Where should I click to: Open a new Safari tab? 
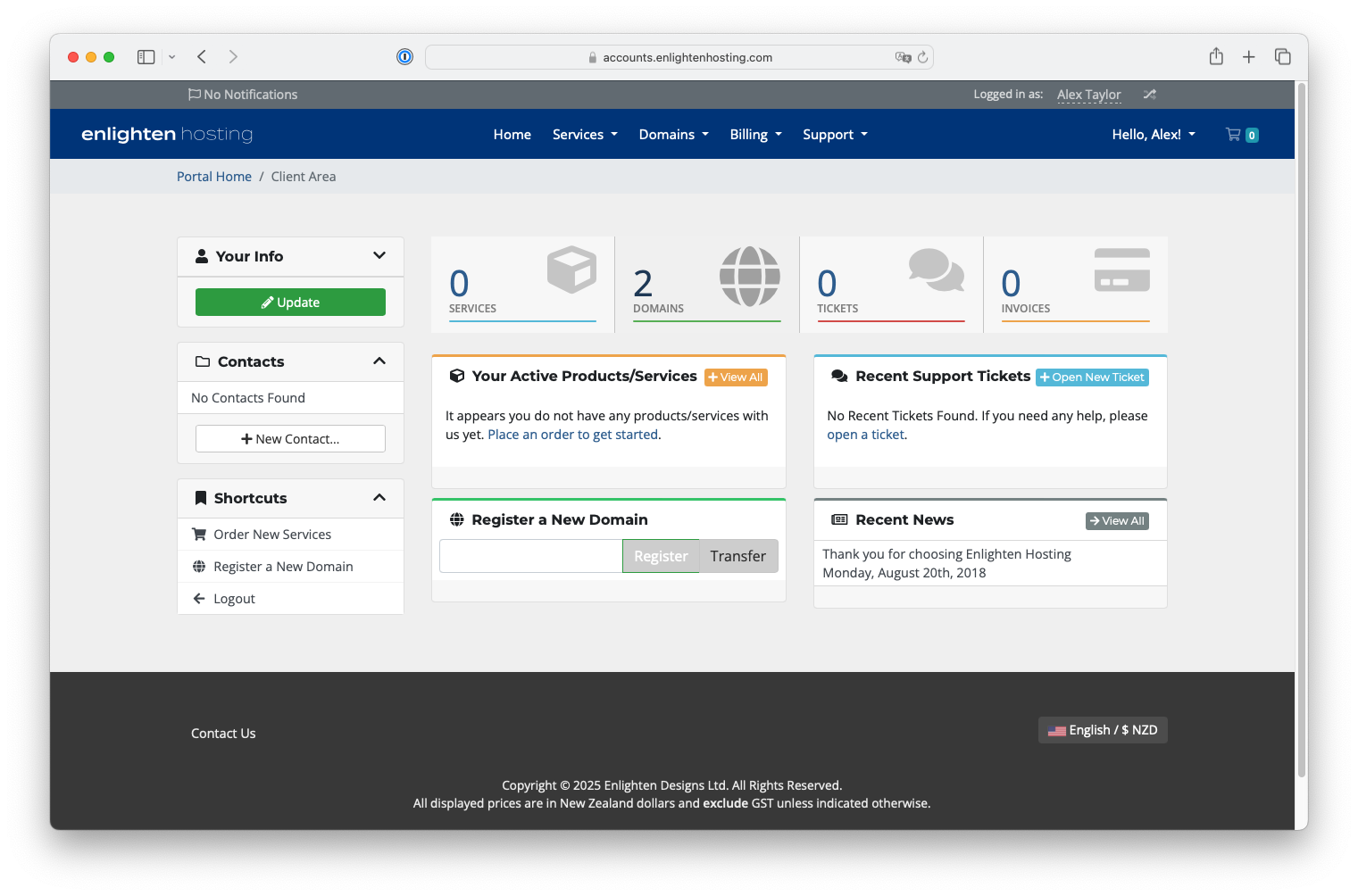(x=1249, y=57)
